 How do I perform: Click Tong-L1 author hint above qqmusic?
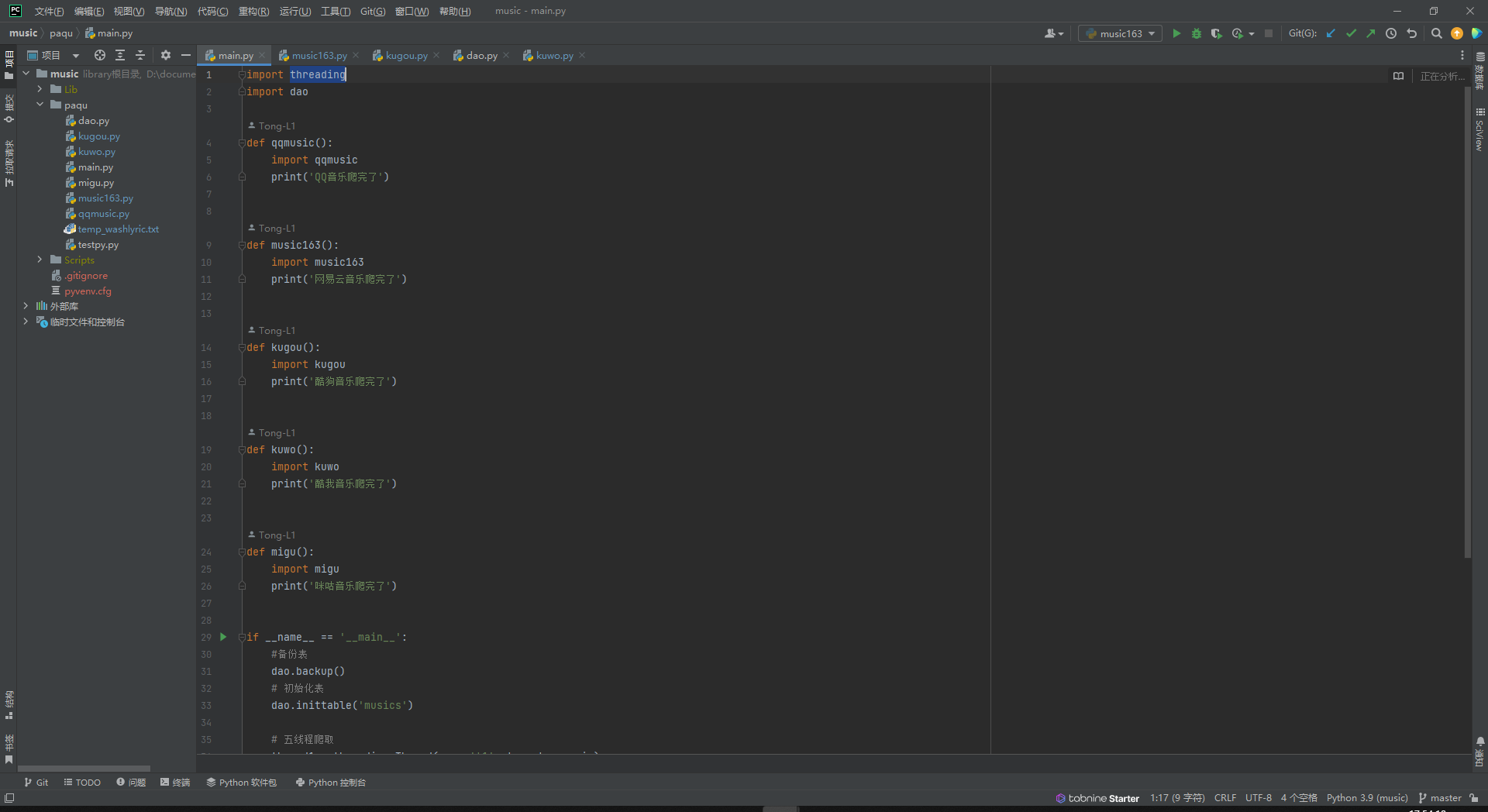(272, 126)
